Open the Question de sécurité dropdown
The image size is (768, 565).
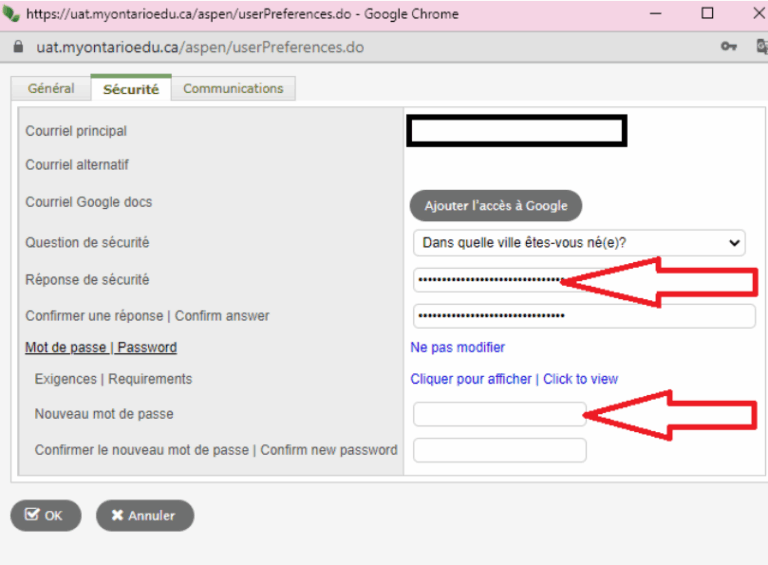(x=579, y=243)
